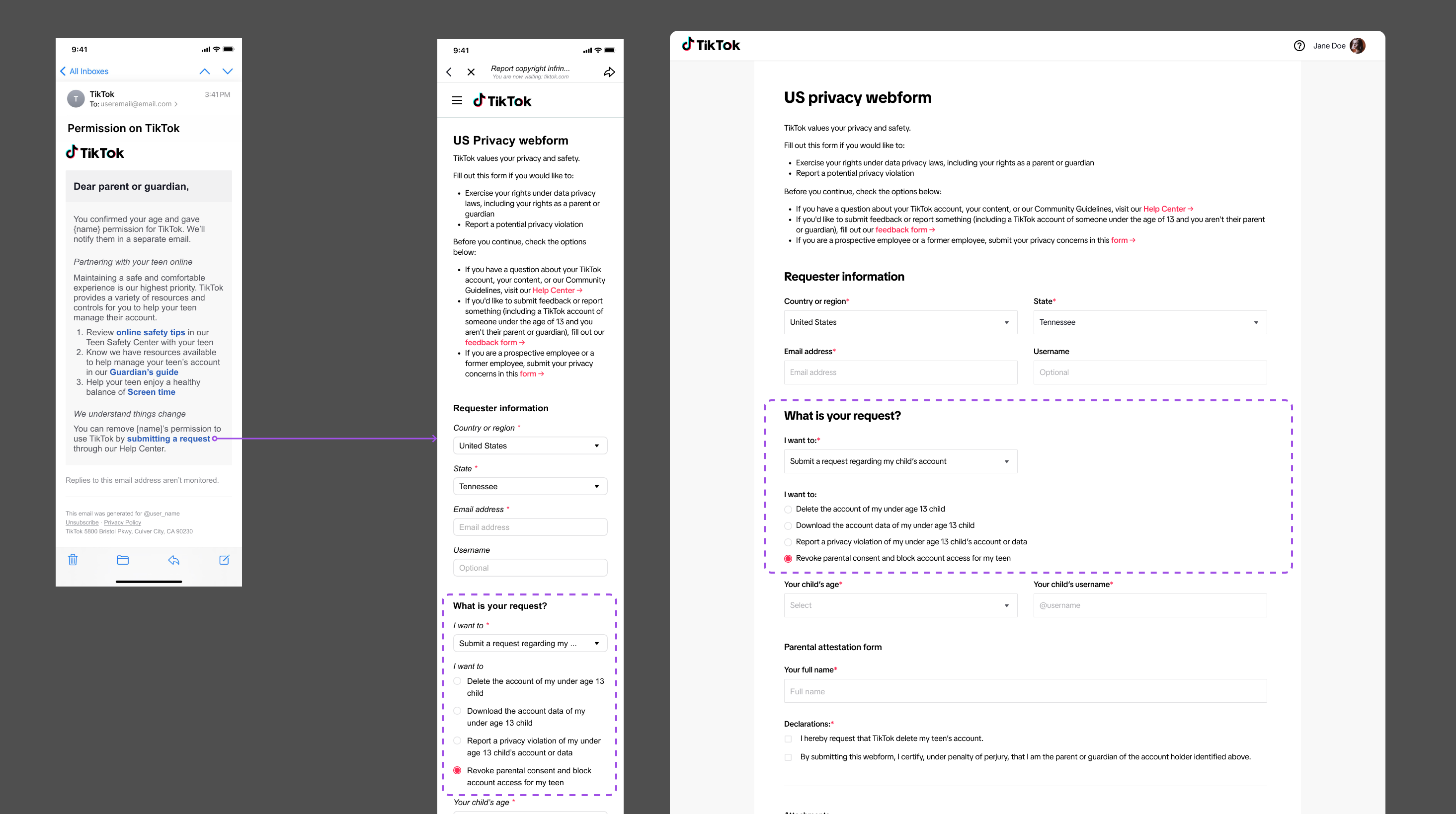Screen dimensions: 1456x814
Task: Open the Help Center link on desktop webform
Action: [1164, 209]
